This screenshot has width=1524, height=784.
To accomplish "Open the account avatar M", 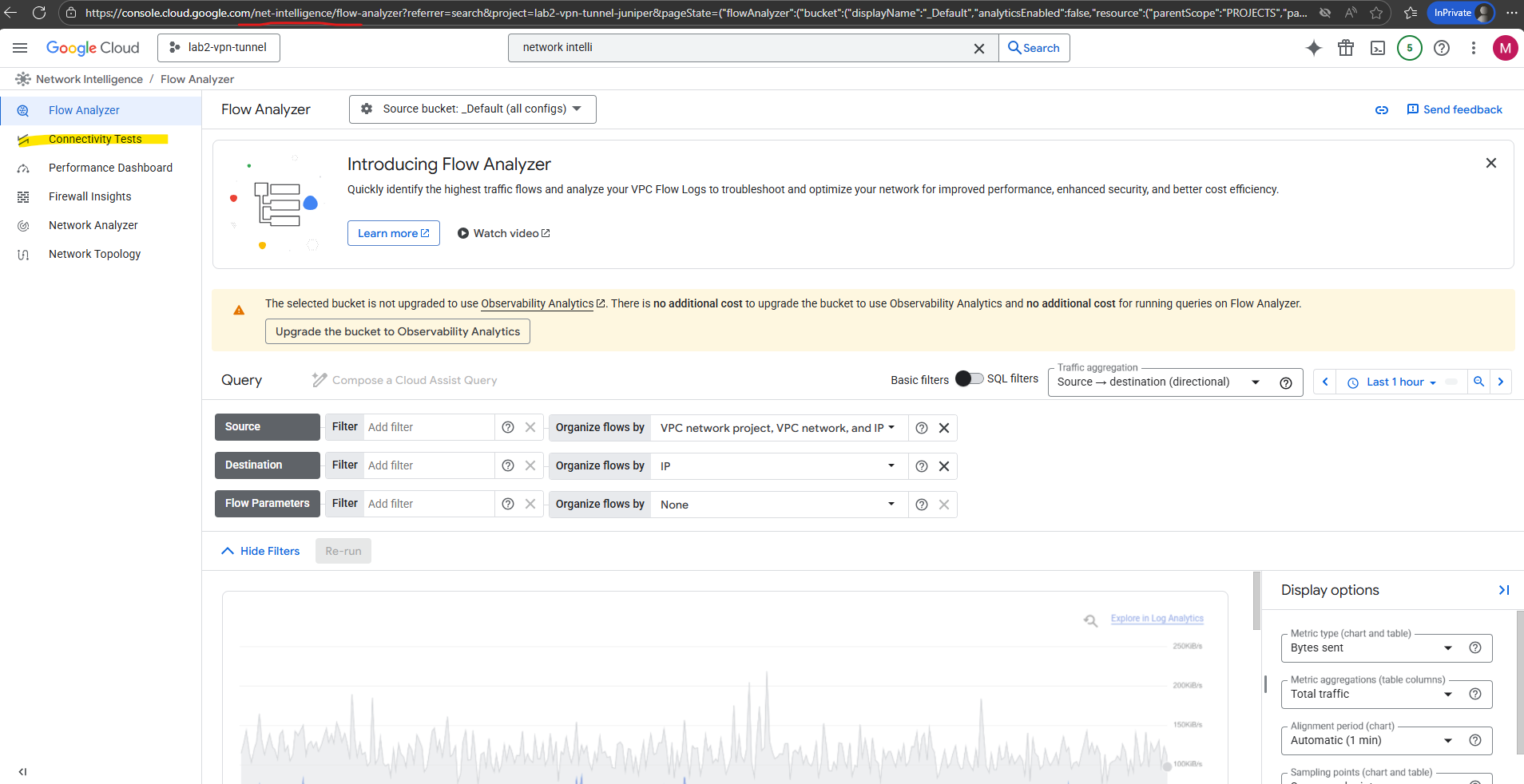I will click(x=1506, y=48).
